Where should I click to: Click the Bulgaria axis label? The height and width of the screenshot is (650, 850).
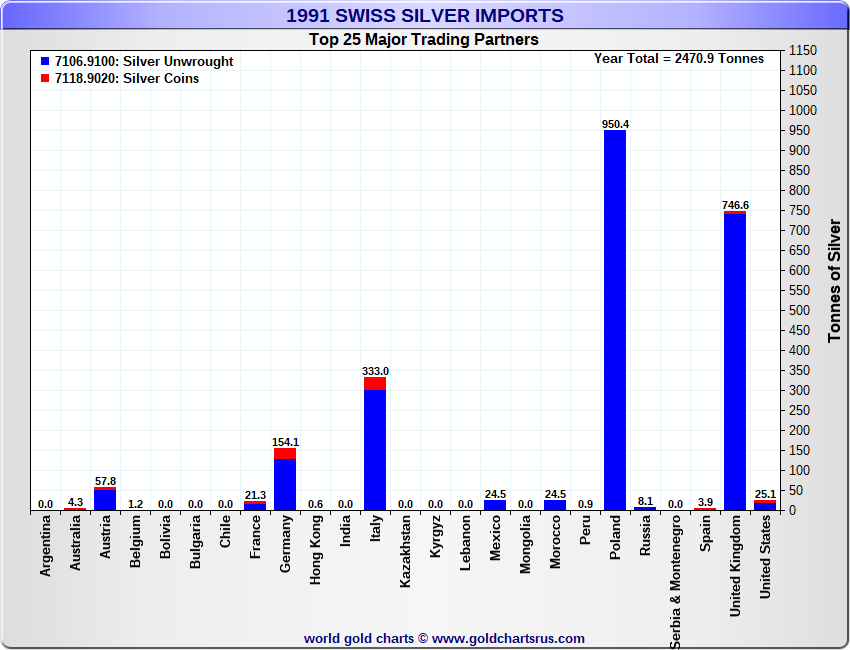pos(195,542)
